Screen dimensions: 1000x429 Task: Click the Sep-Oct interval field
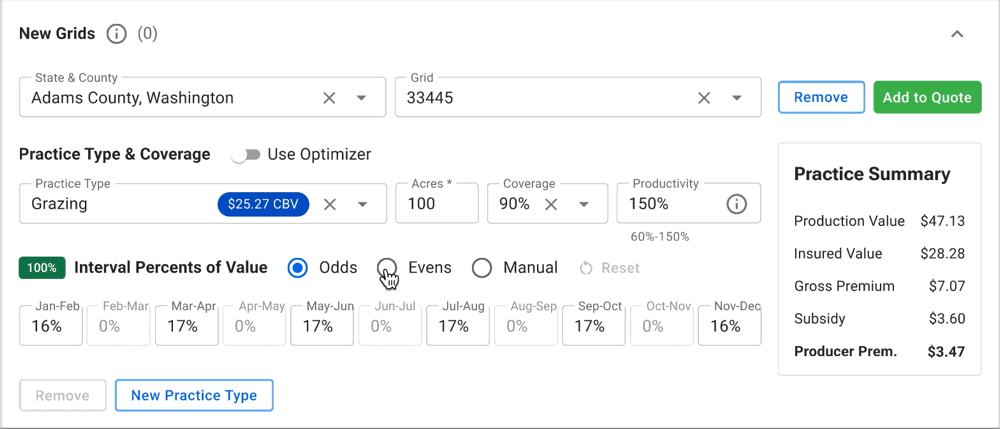(594, 326)
